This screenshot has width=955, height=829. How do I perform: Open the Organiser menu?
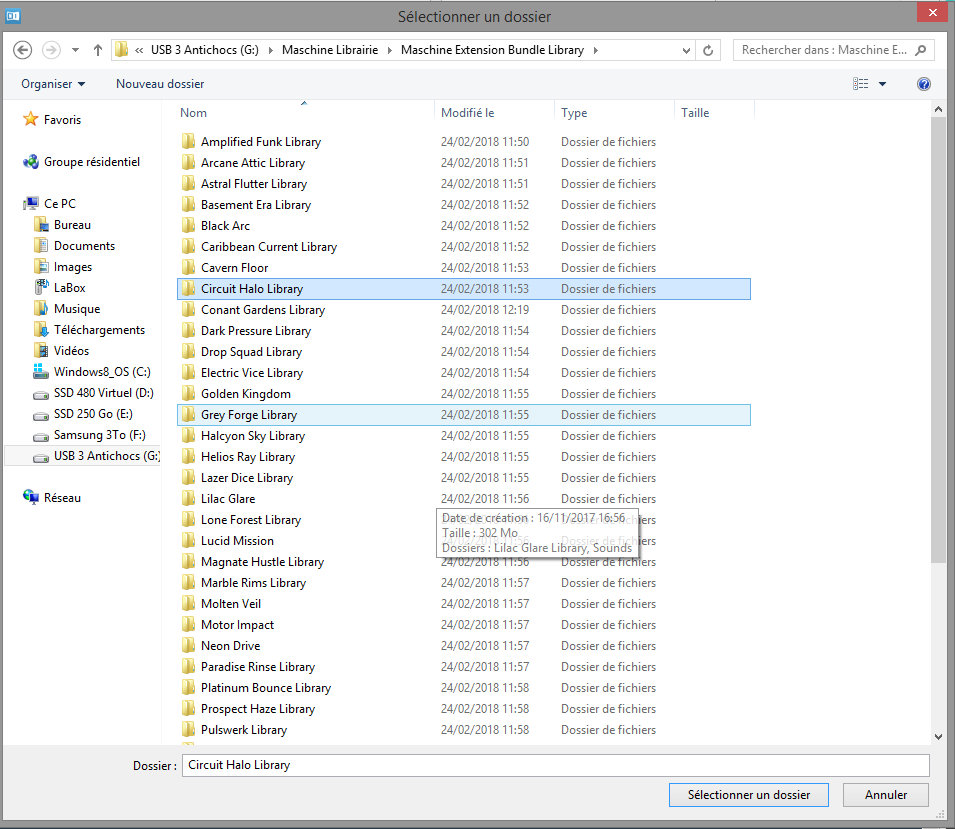click(53, 84)
